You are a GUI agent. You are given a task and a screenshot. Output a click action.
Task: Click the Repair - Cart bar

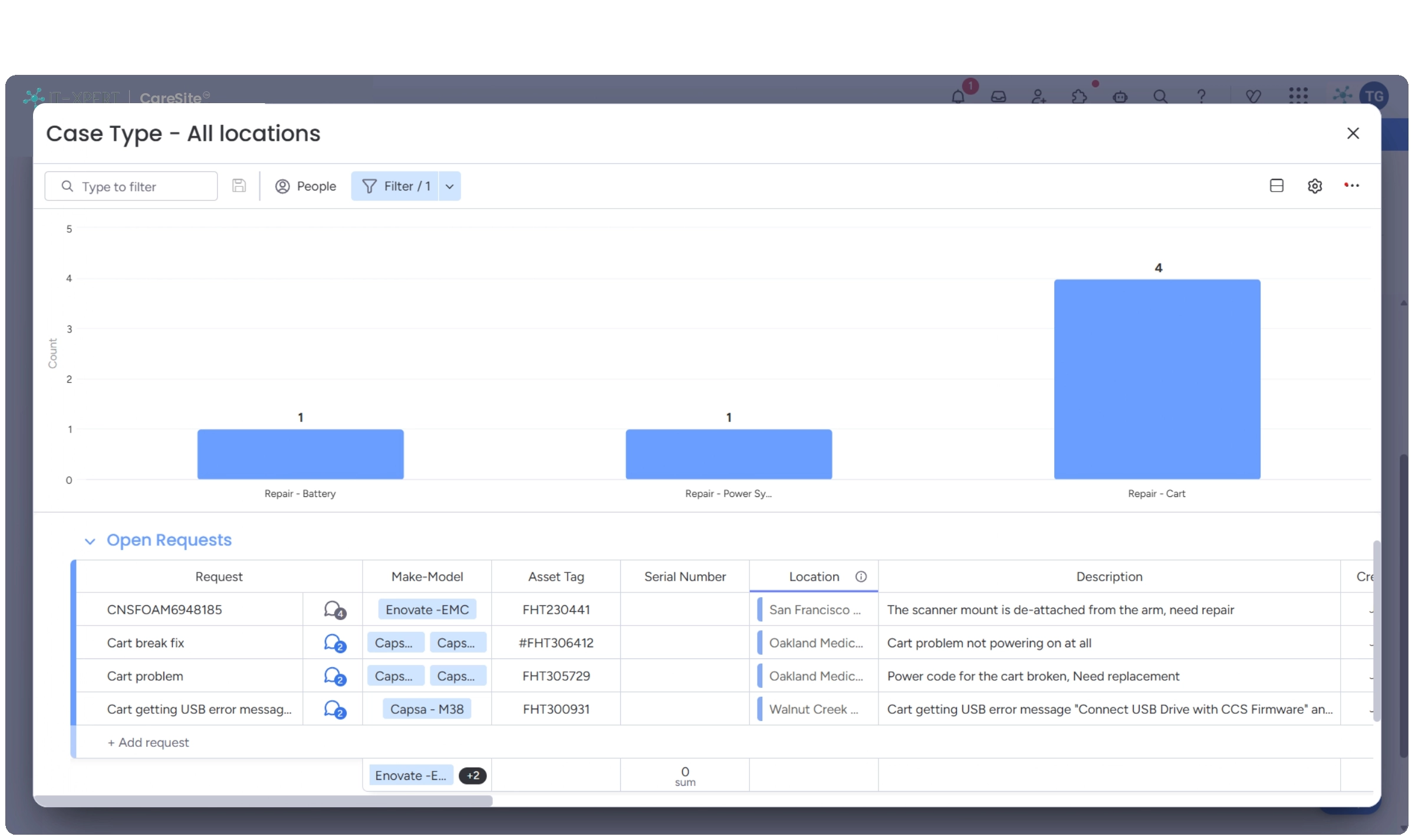pyautogui.click(x=1157, y=380)
